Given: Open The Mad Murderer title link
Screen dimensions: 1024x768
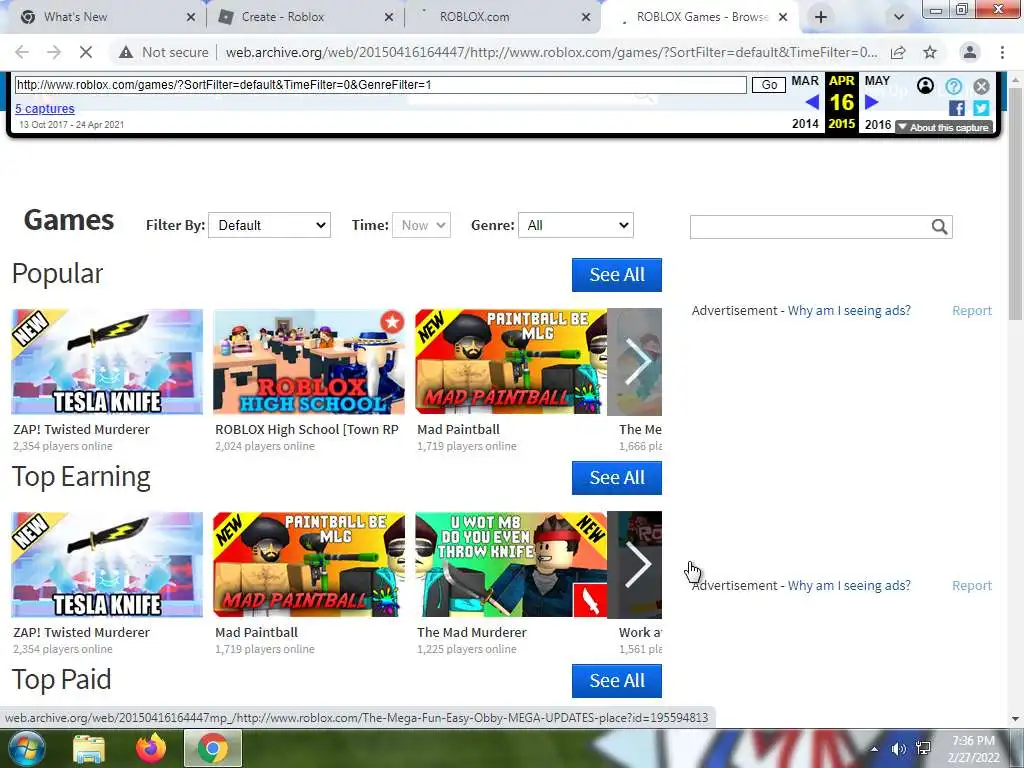Looking at the screenshot, I should point(472,633).
